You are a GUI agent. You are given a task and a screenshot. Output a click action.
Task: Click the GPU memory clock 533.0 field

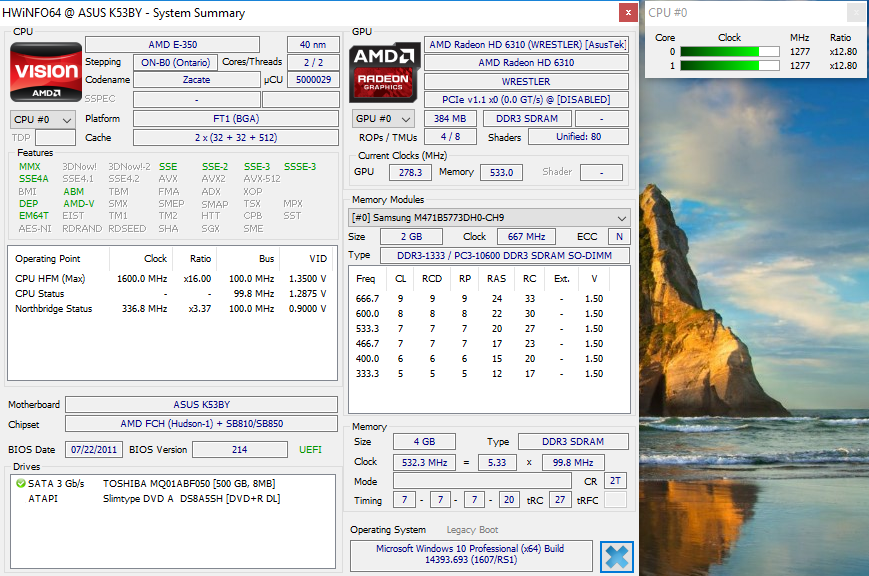pyautogui.click(x=502, y=172)
